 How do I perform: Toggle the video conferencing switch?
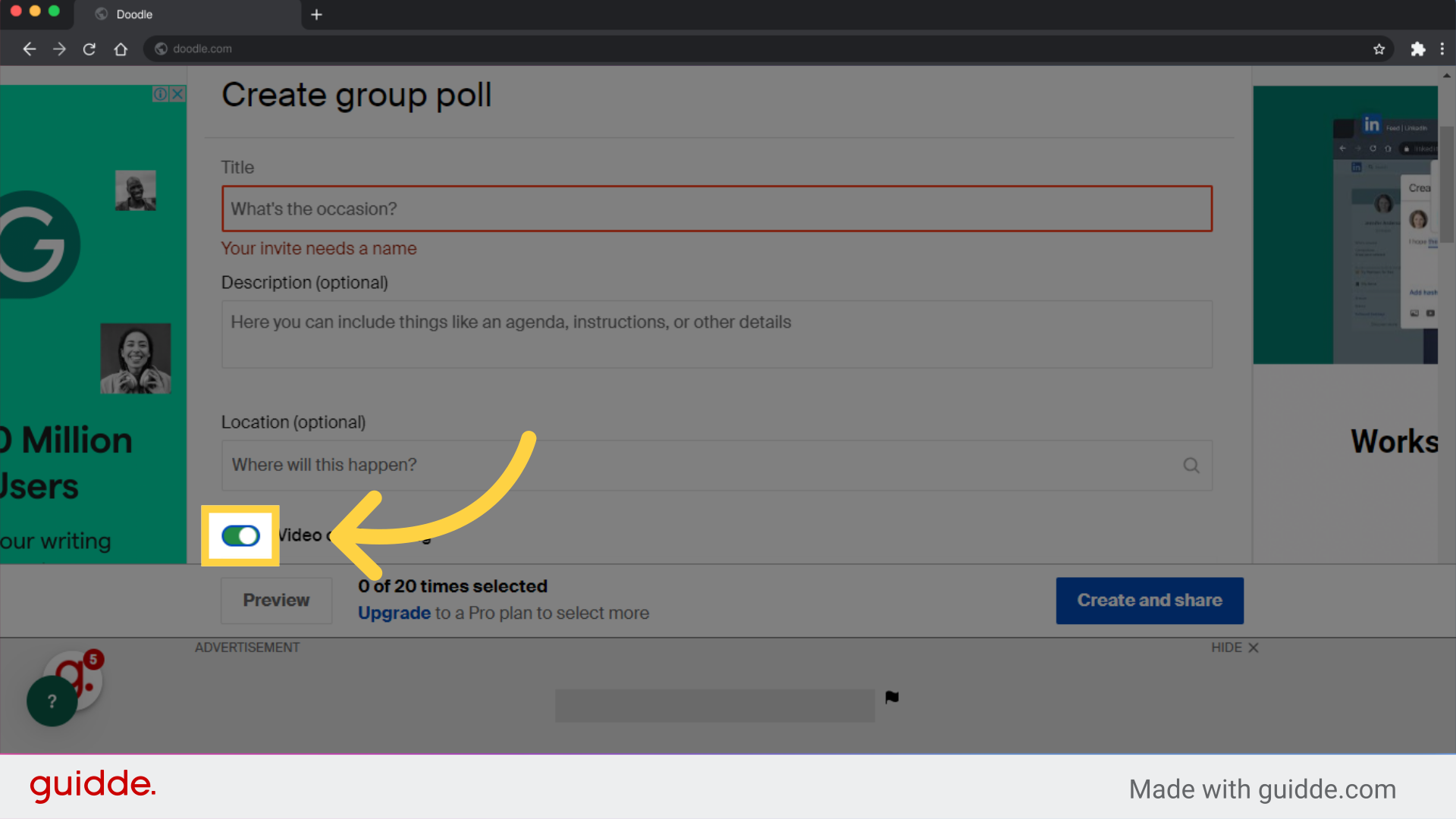coord(240,535)
